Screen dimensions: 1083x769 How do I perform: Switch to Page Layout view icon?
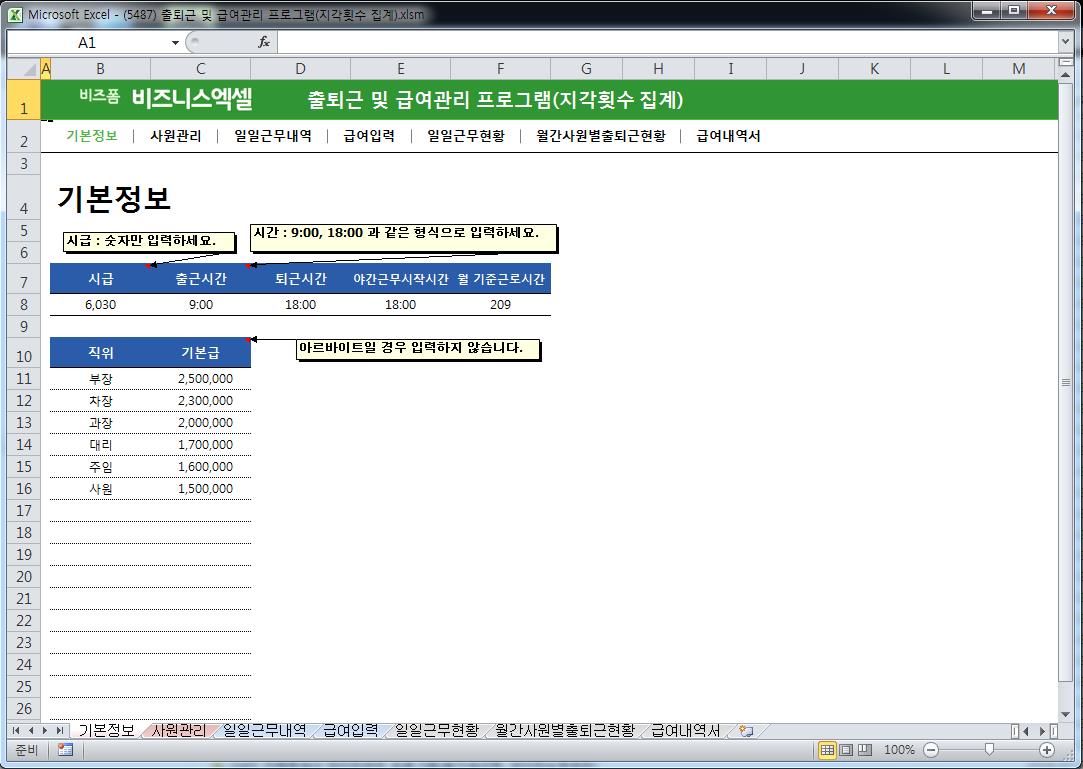point(846,750)
